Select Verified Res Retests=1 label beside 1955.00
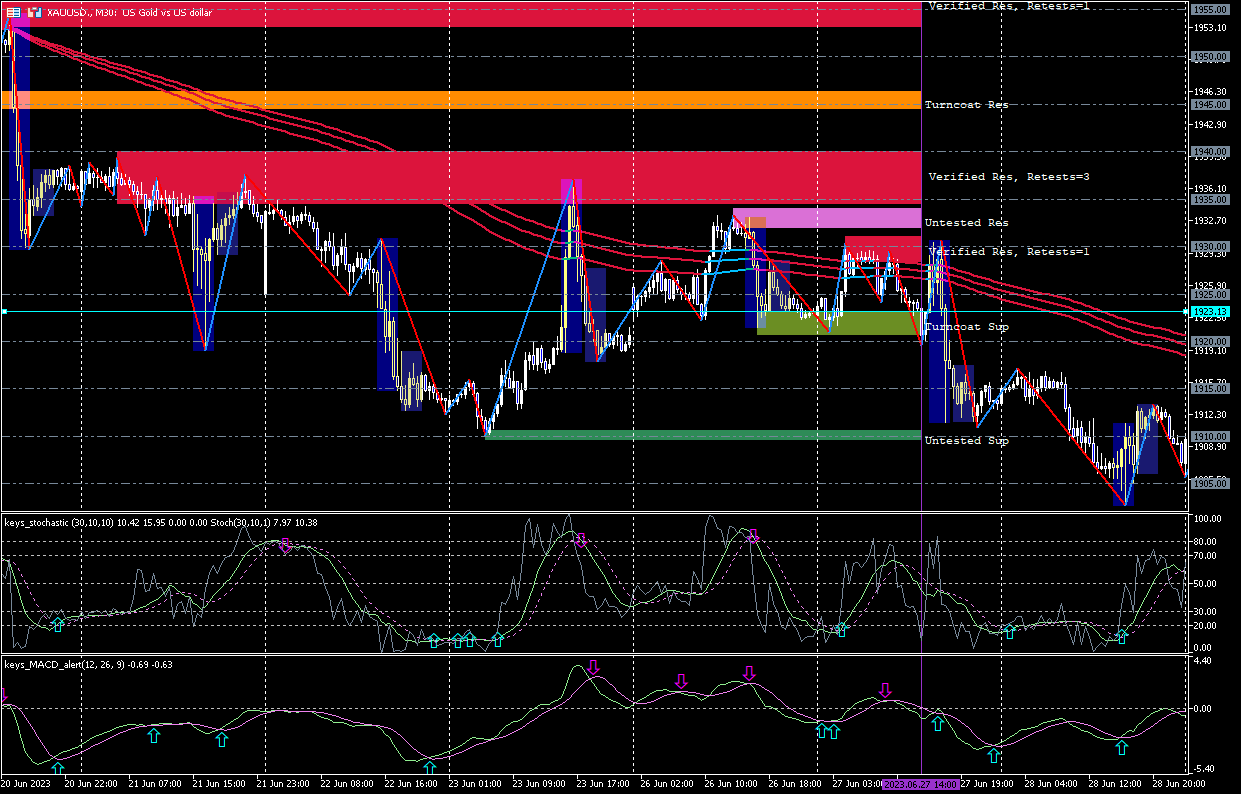 tap(1008, 6)
